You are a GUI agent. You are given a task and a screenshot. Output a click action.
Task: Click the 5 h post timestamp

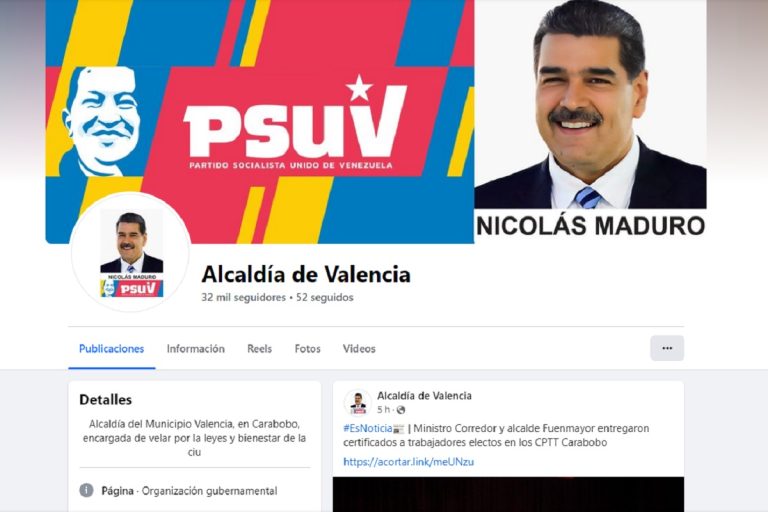[384, 410]
